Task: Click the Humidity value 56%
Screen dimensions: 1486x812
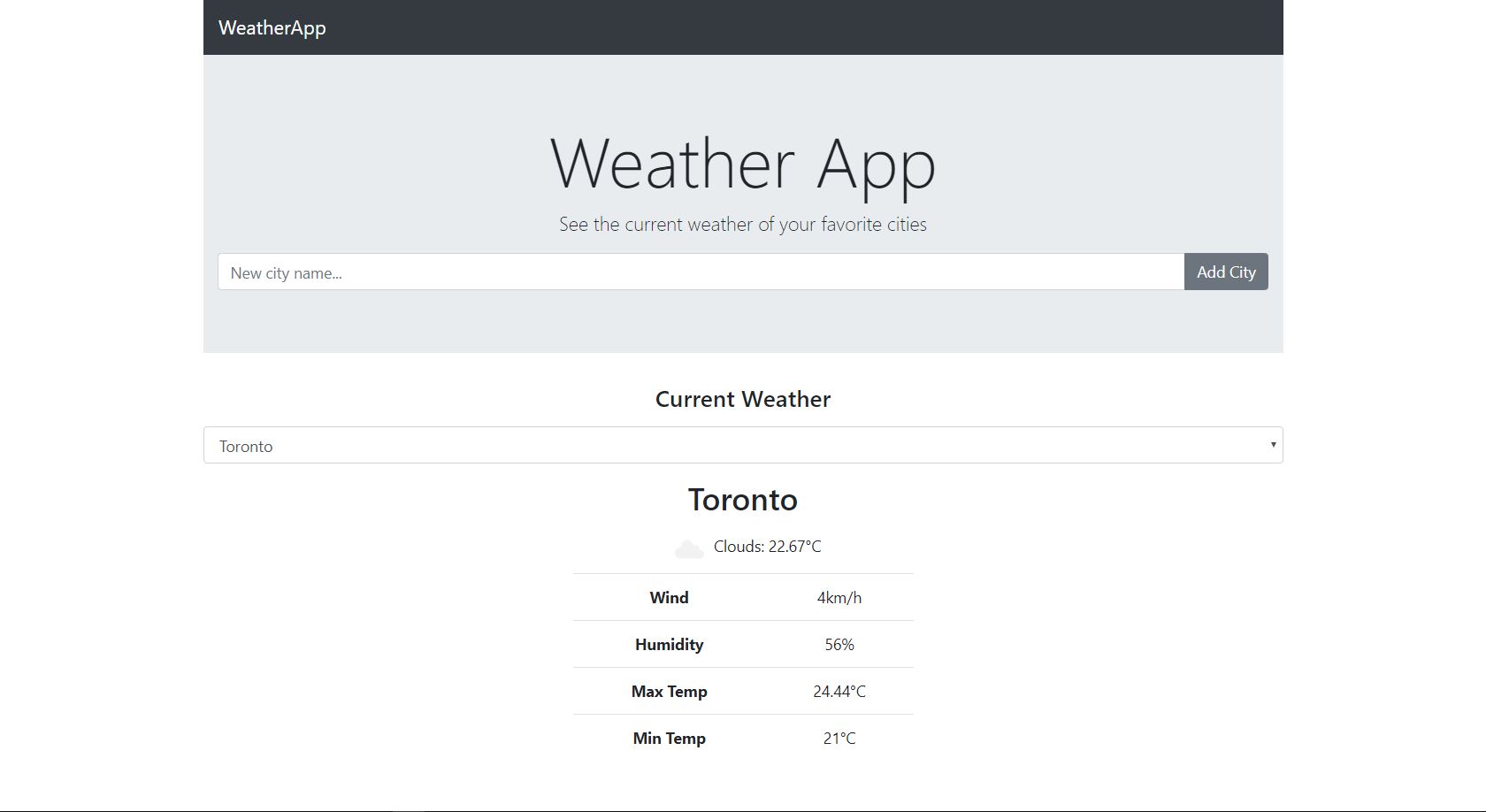Action: point(839,644)
